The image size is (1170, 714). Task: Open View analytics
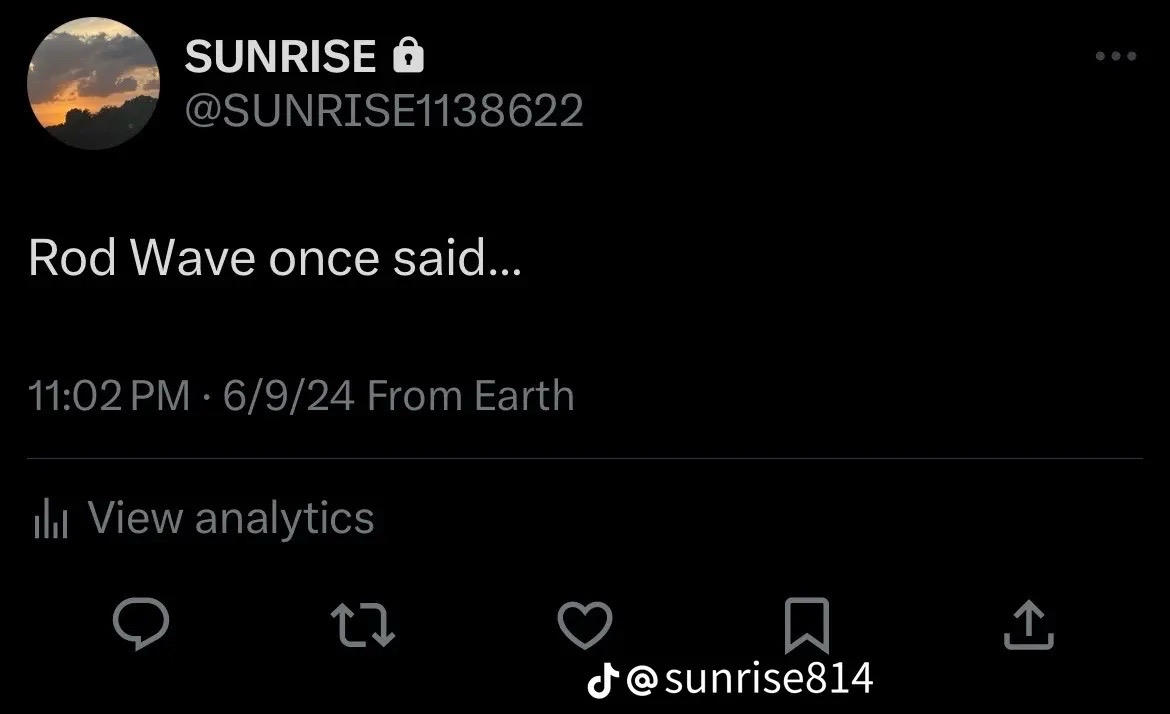click(x=204, y=518)
